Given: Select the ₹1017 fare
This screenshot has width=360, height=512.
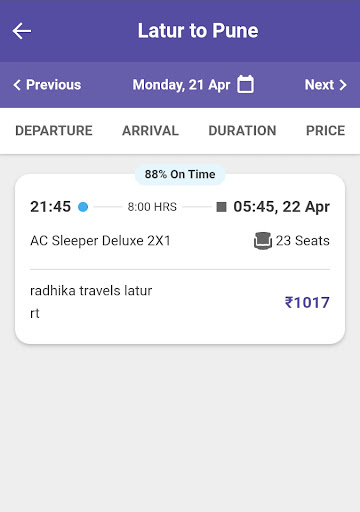Looking at the screenshot, I should 307,303.
